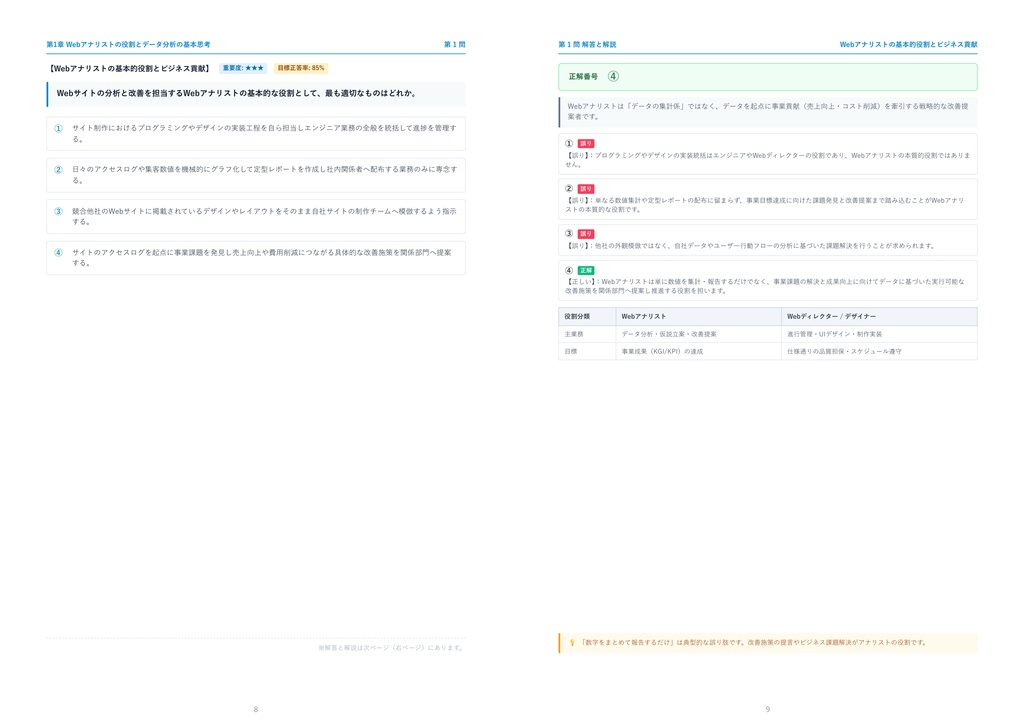Click header 第 1 問 解答と解説
The width and height of the screenshot is (1024, 724).
pos(587,44)
